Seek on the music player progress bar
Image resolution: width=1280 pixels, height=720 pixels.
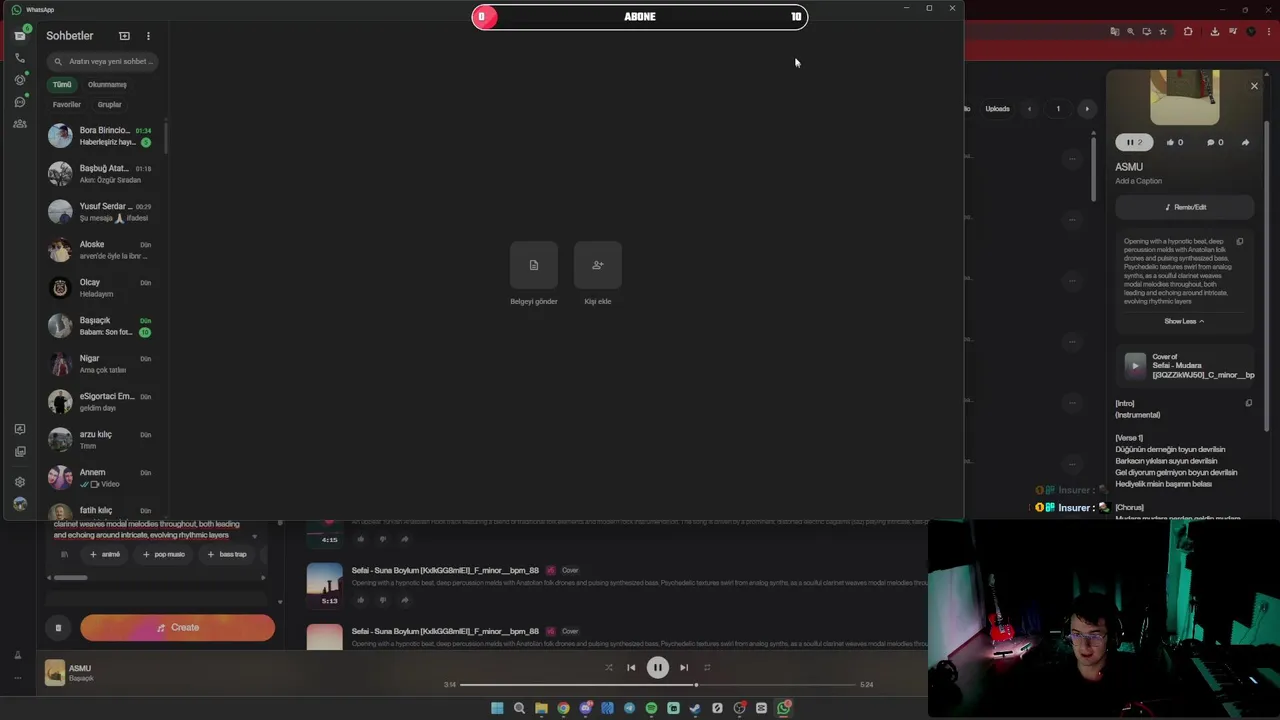[x=658, y=685]
